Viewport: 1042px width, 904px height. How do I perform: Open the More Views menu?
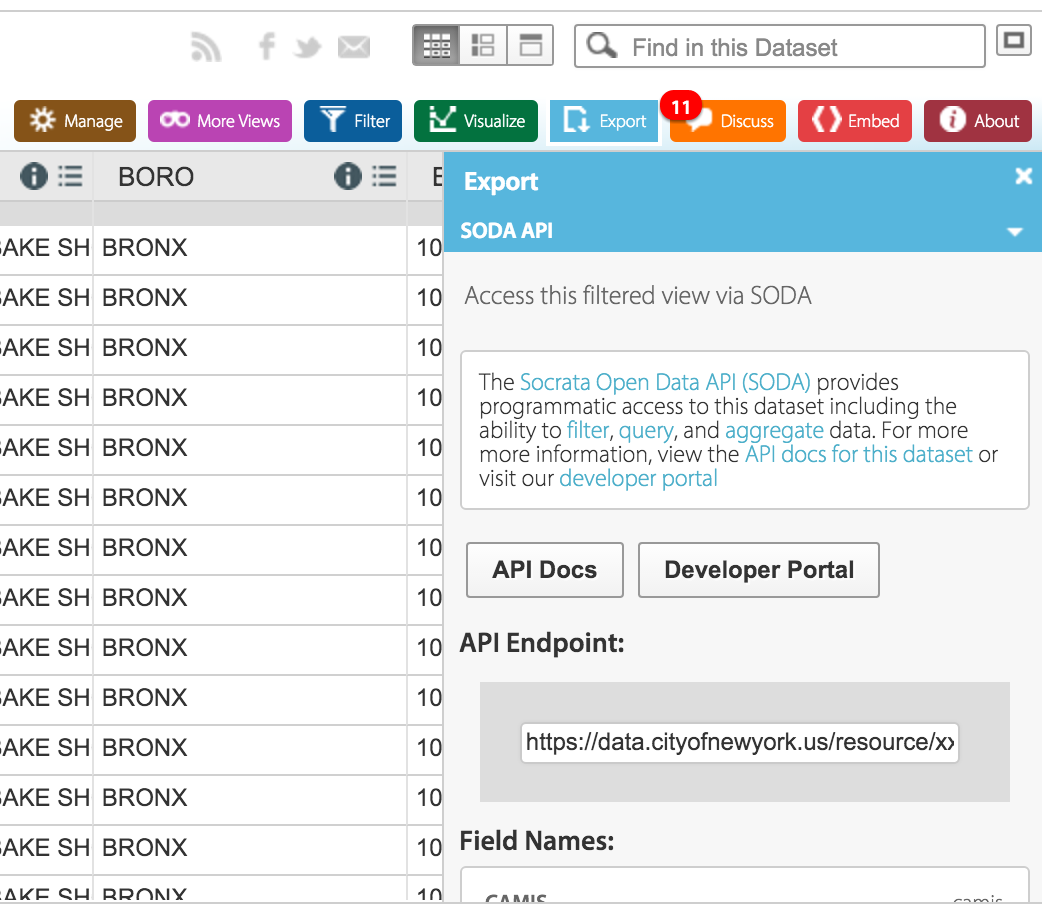pos(220,121)
